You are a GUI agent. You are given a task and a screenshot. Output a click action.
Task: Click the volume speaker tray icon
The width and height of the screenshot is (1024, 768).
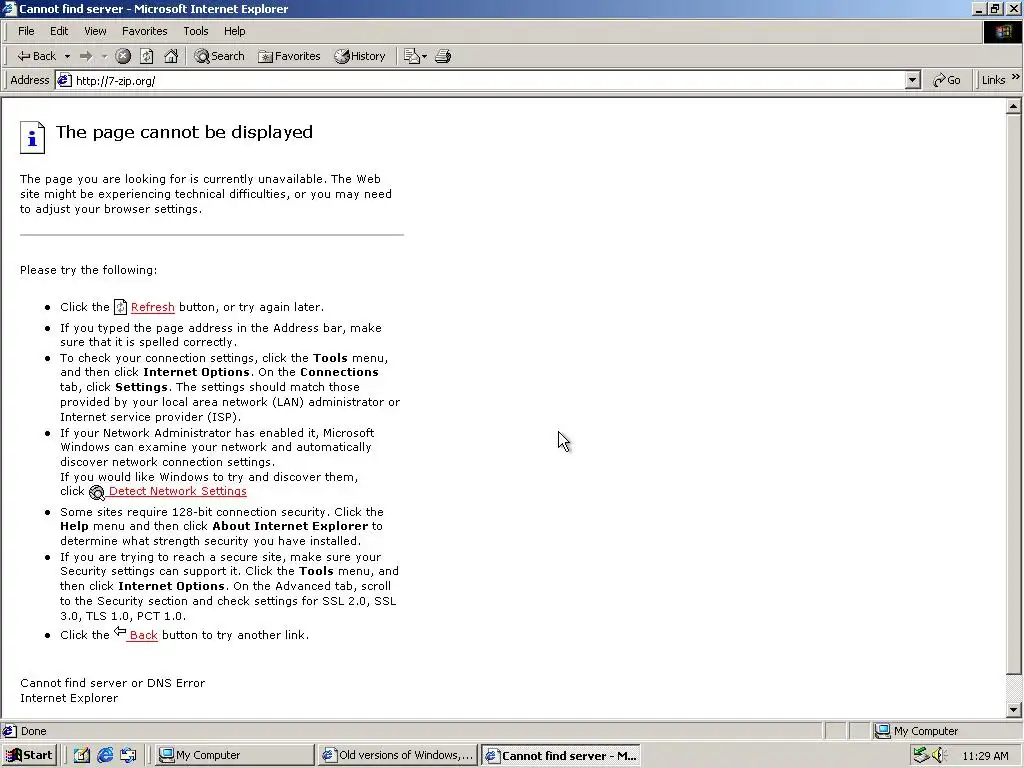(939, 755)
